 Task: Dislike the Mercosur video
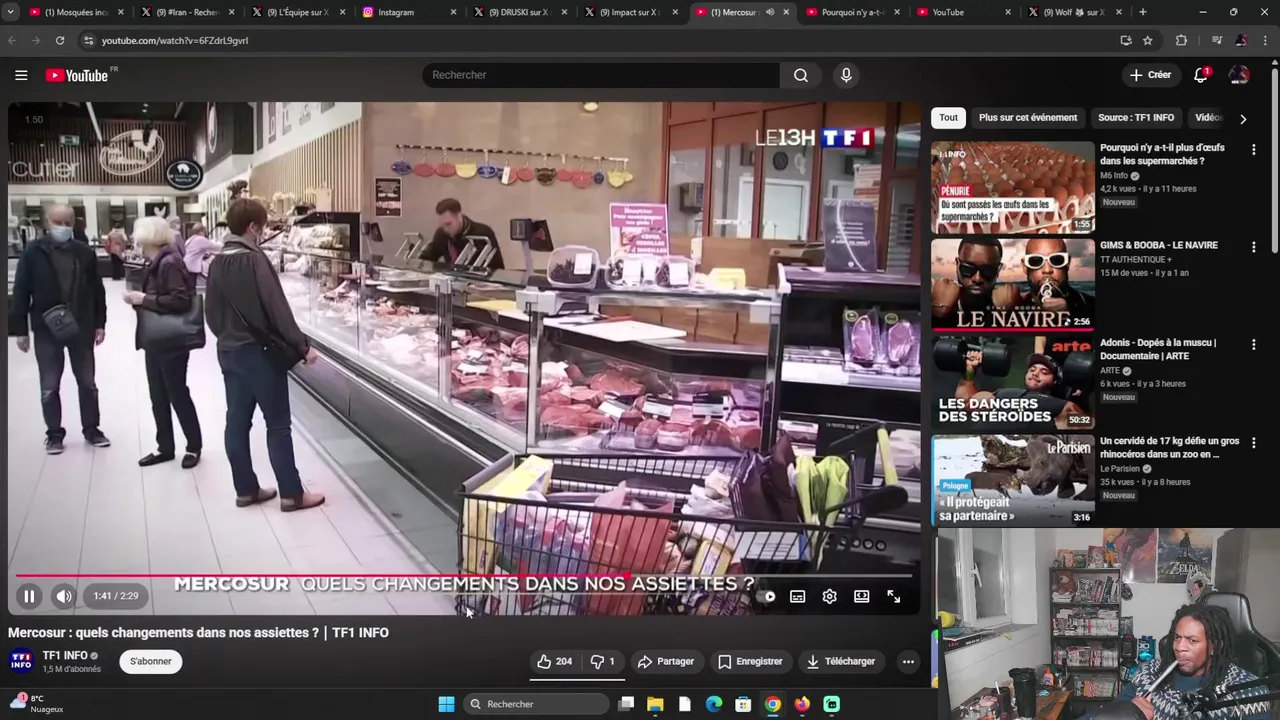click(603, 661)
